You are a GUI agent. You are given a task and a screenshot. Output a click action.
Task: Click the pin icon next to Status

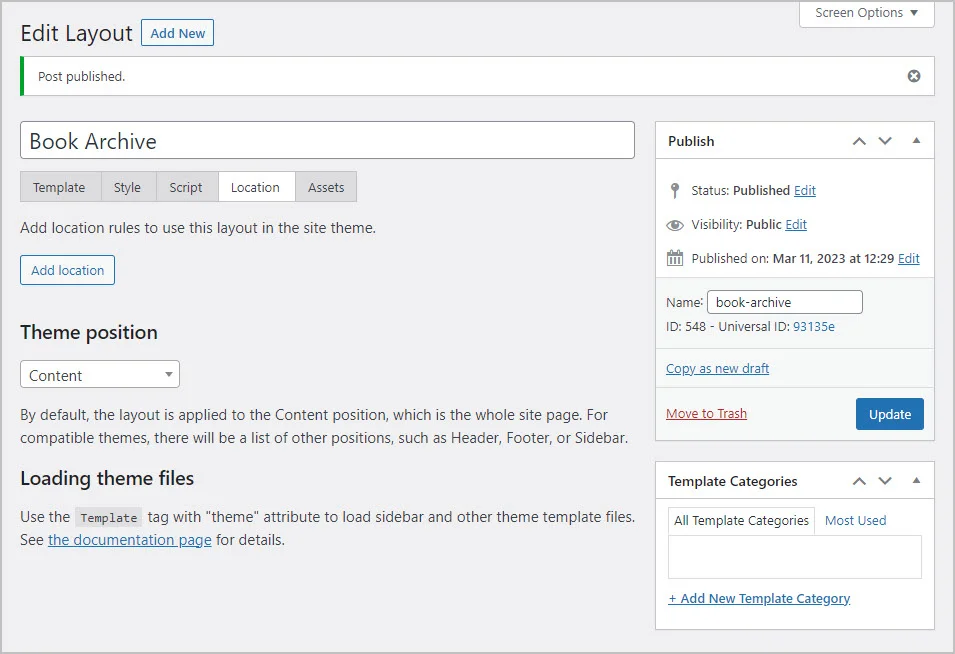675,190
